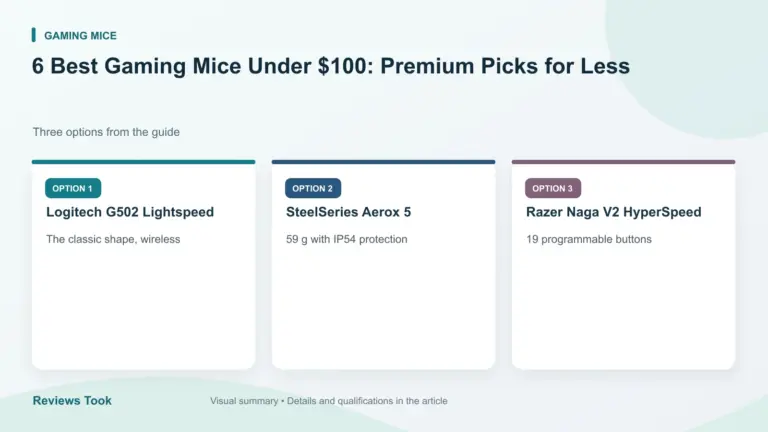Open the Logitech G502 Lightspeed title

[130, 212]
